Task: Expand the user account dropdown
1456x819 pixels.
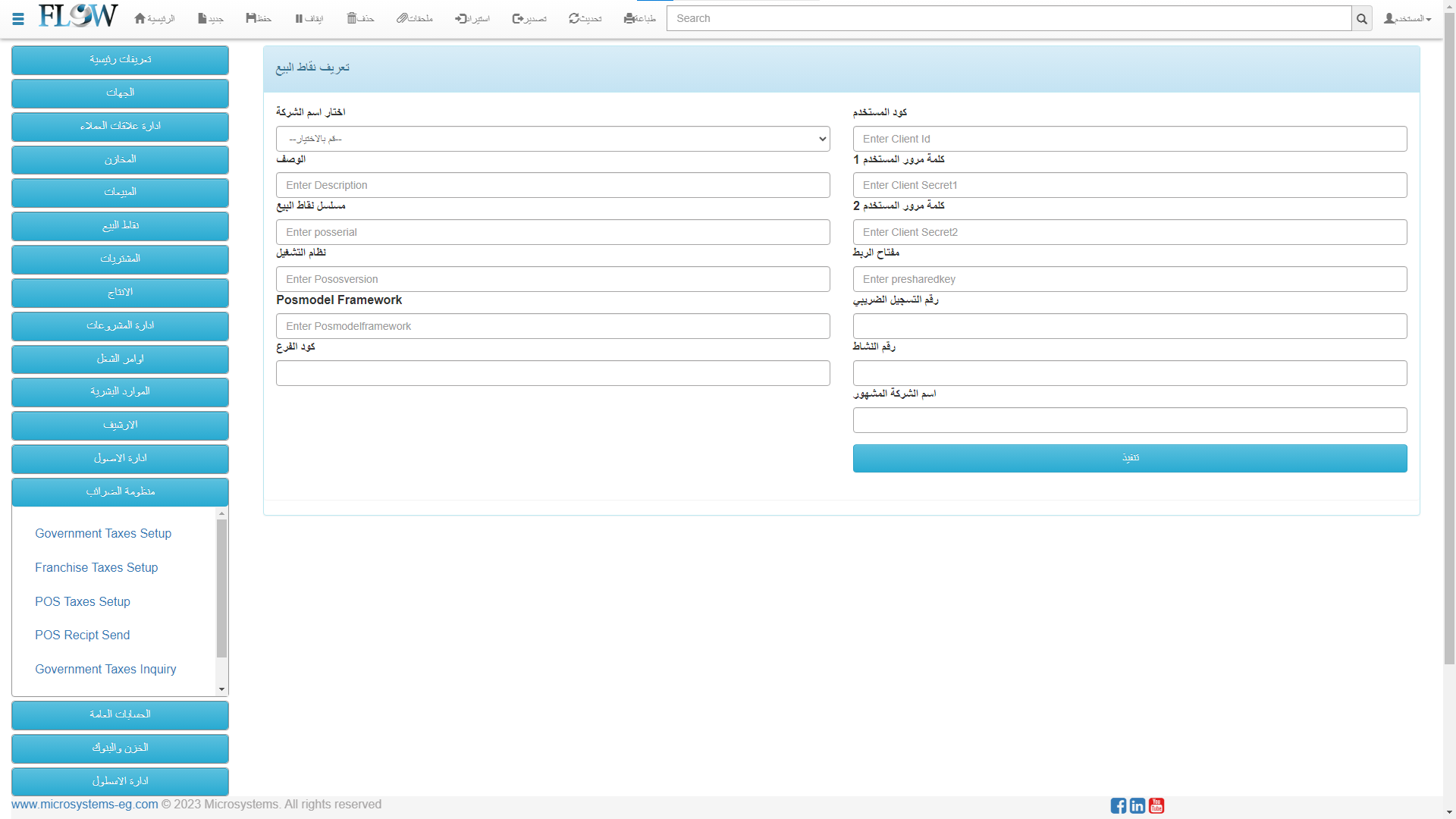Action: [x=1407, y=18]
